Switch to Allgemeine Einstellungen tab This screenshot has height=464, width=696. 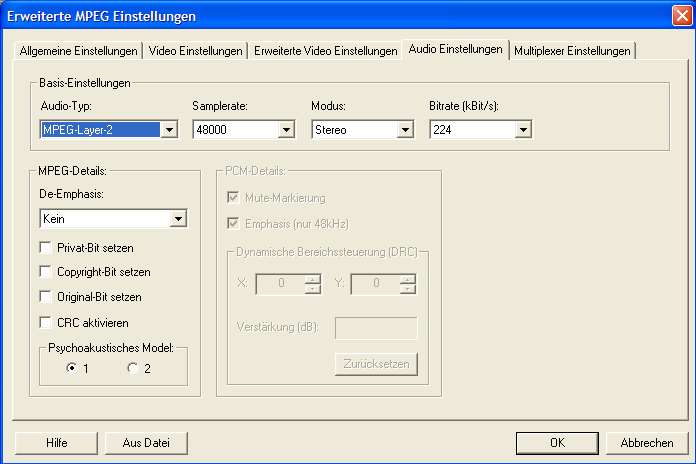80,51
